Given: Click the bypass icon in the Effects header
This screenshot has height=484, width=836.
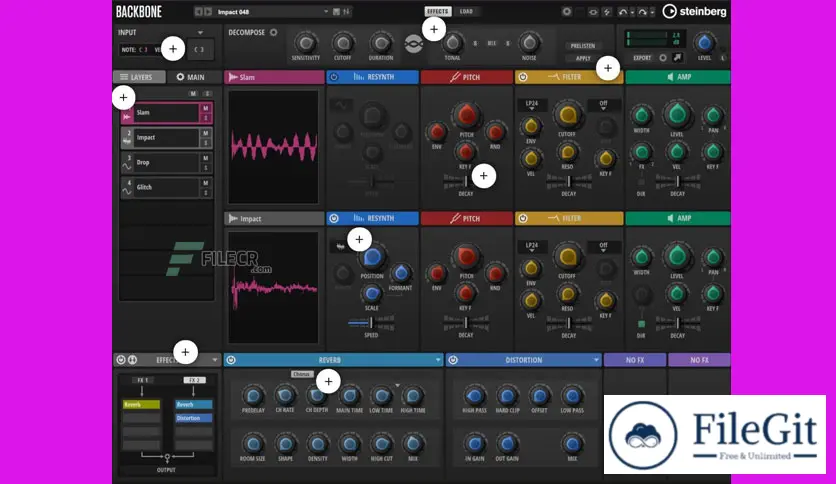Looking at the screenshot, I should click(x=133, y=360).
